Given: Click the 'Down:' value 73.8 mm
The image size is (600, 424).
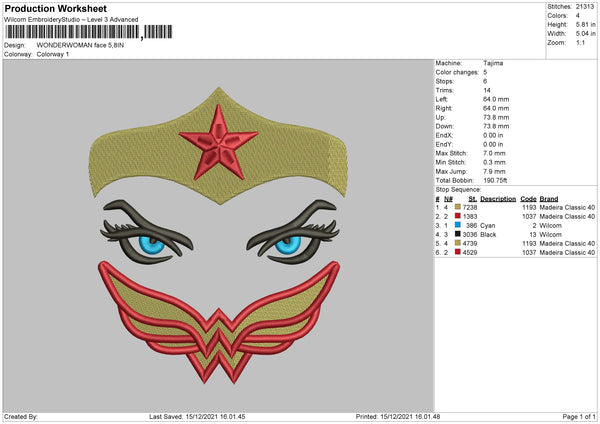Looking at the screenshot, I should (496, 126).
